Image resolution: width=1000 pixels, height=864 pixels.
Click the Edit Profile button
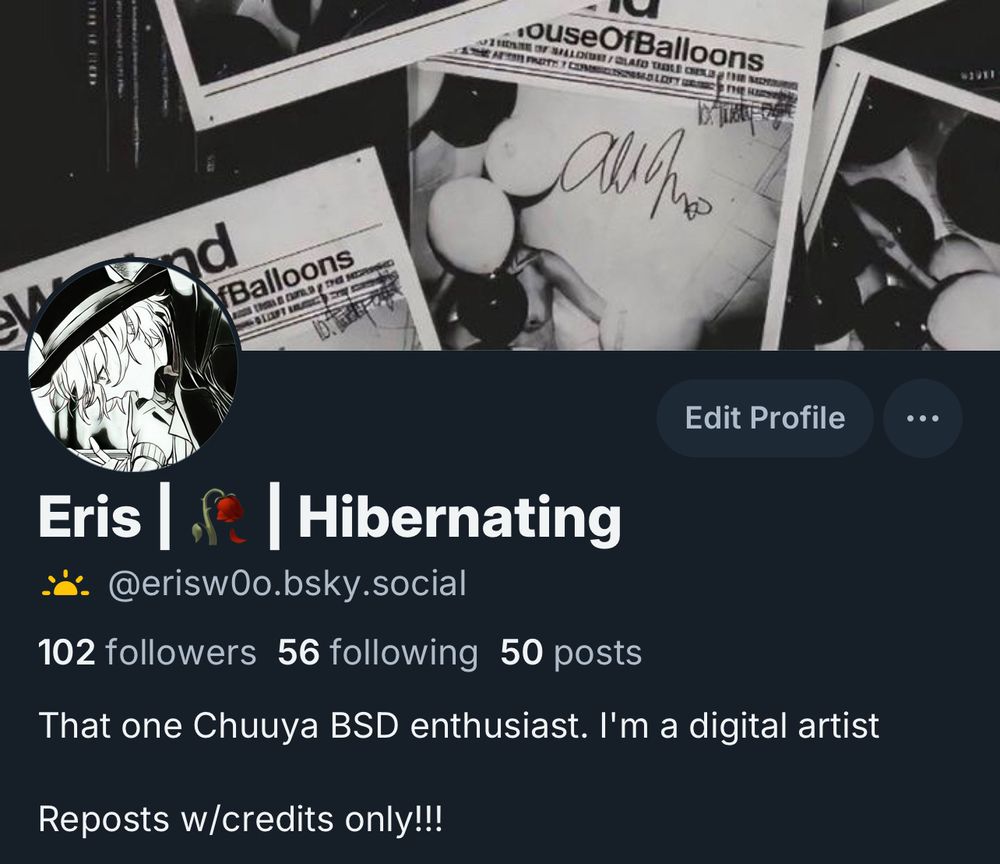(x=765, y=418)
